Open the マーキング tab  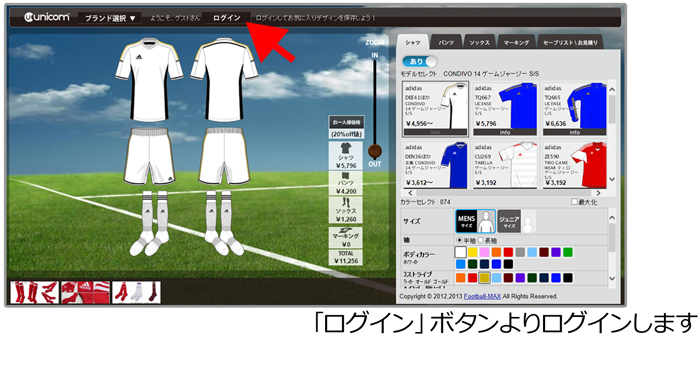tap(517, 42)
